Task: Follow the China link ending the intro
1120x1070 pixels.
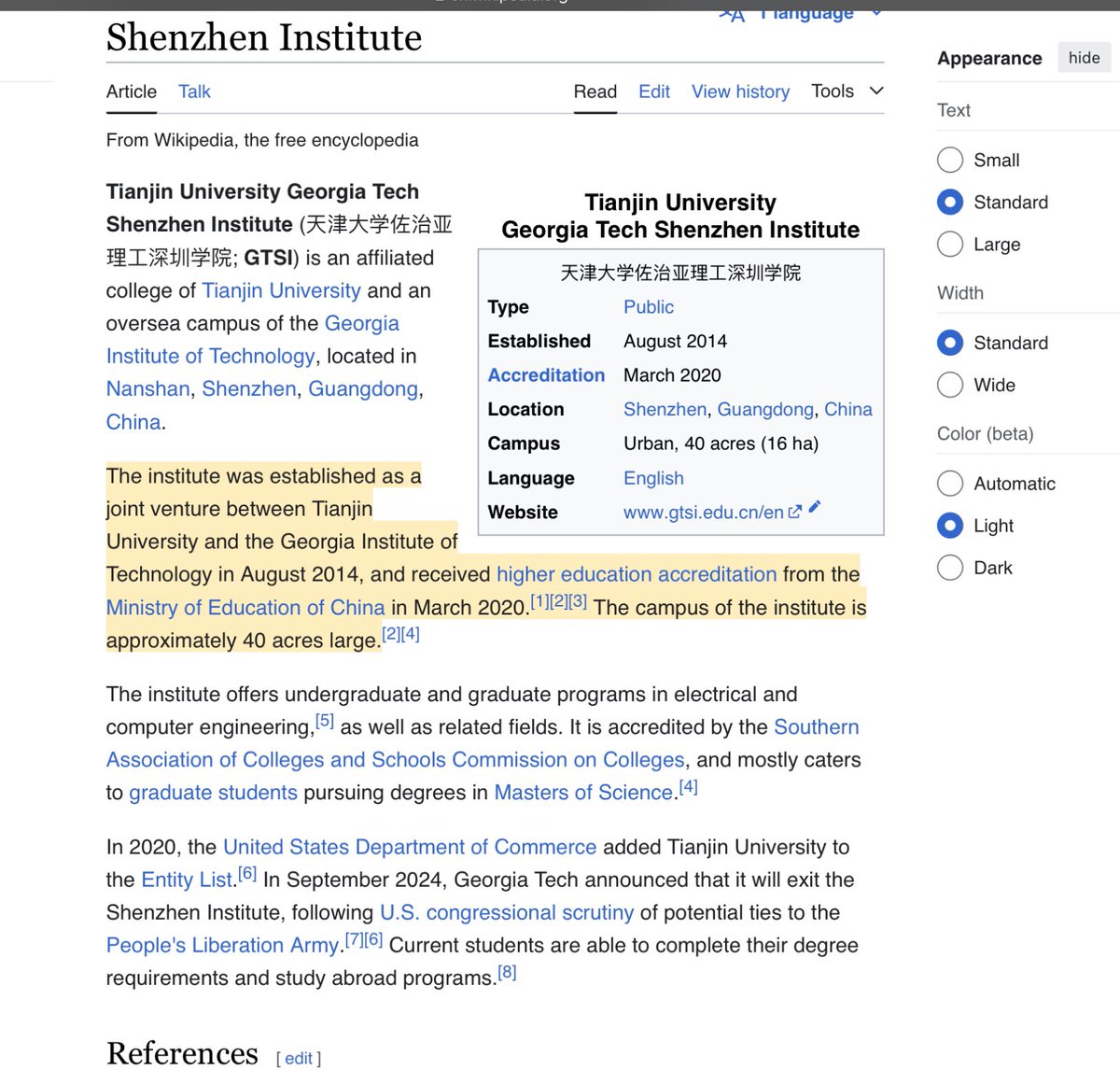Action: tap(133, 422)
